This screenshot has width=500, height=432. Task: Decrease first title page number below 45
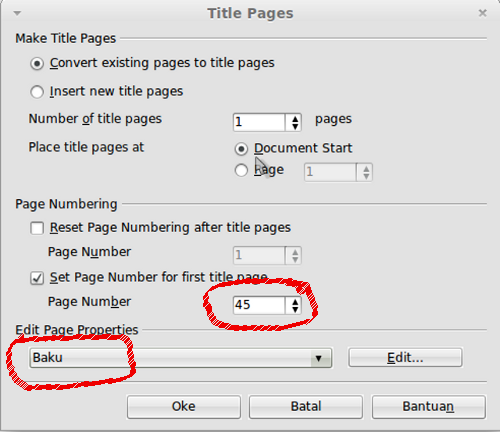click(x=295, y=309)
